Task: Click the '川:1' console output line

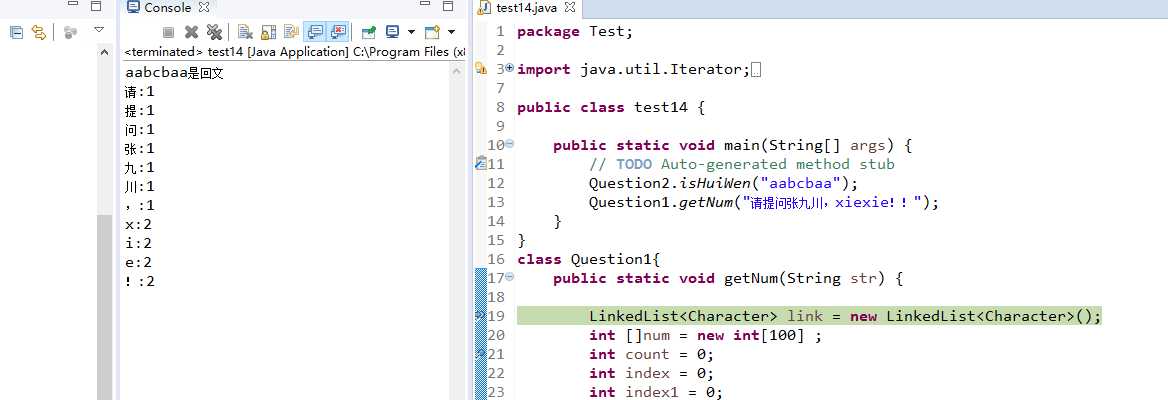Action: tap(140, 187)
